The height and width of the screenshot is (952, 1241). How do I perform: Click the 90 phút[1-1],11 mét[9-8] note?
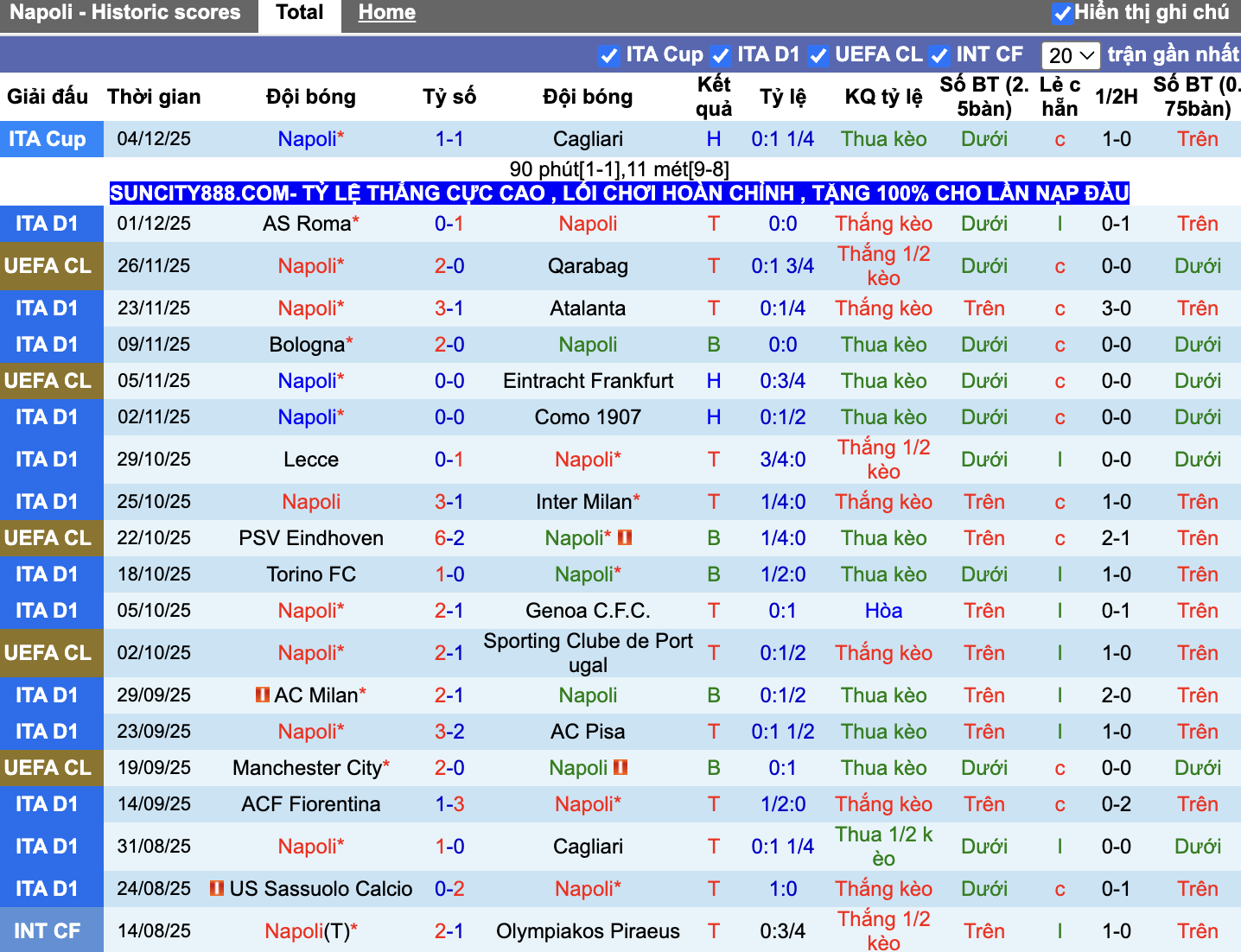pos(620,169)
